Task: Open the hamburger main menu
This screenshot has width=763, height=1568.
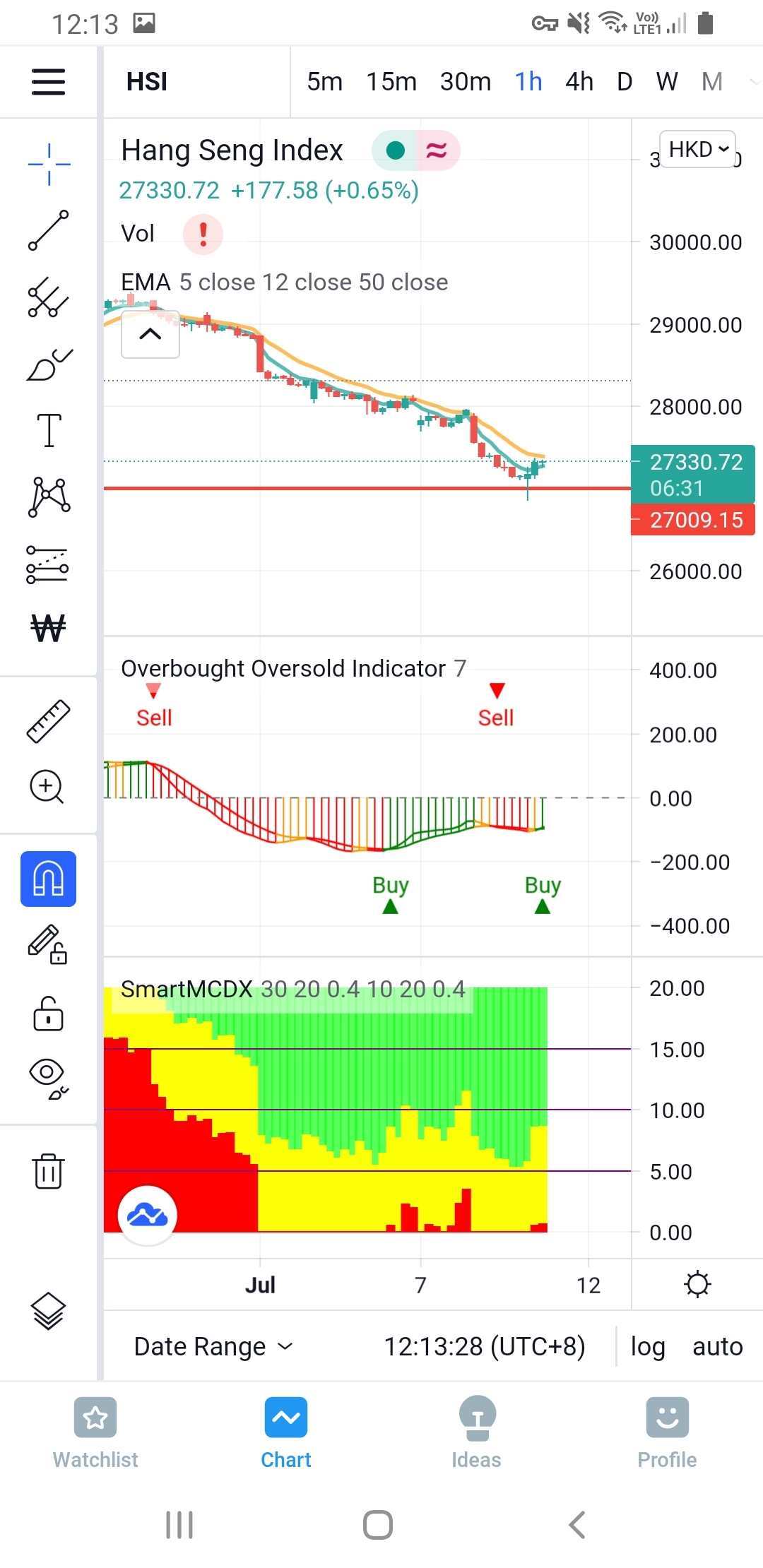Action: 48,82
